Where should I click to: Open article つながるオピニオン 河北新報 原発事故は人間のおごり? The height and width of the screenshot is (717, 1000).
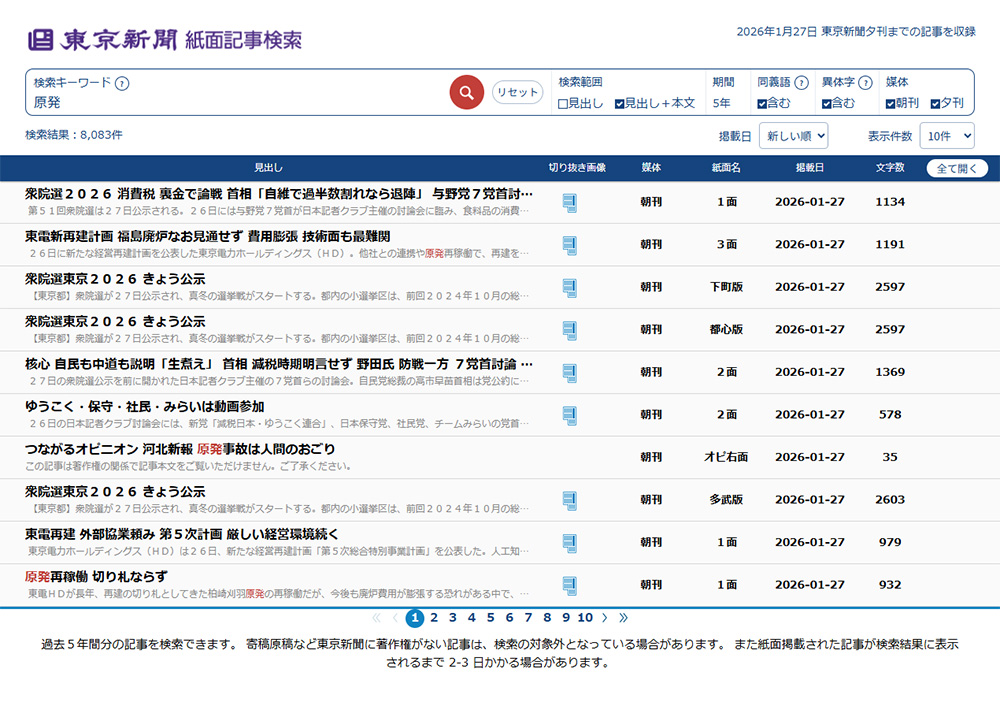pos(180,449)
